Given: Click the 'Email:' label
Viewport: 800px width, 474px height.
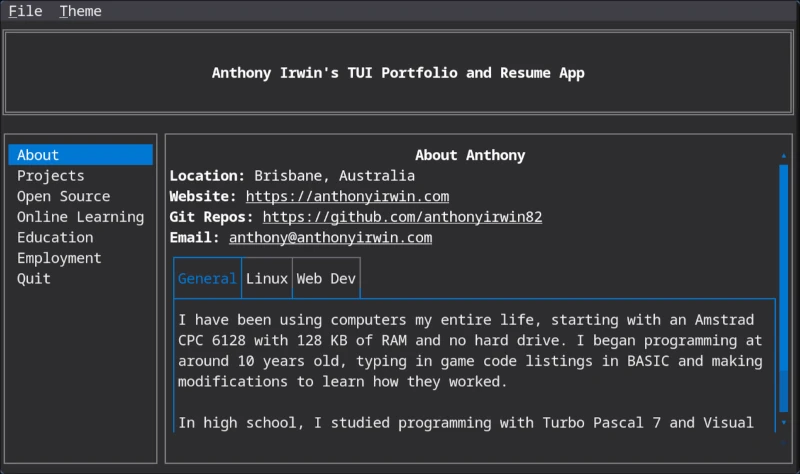Looking at the screenshot, I should (194, 238).
